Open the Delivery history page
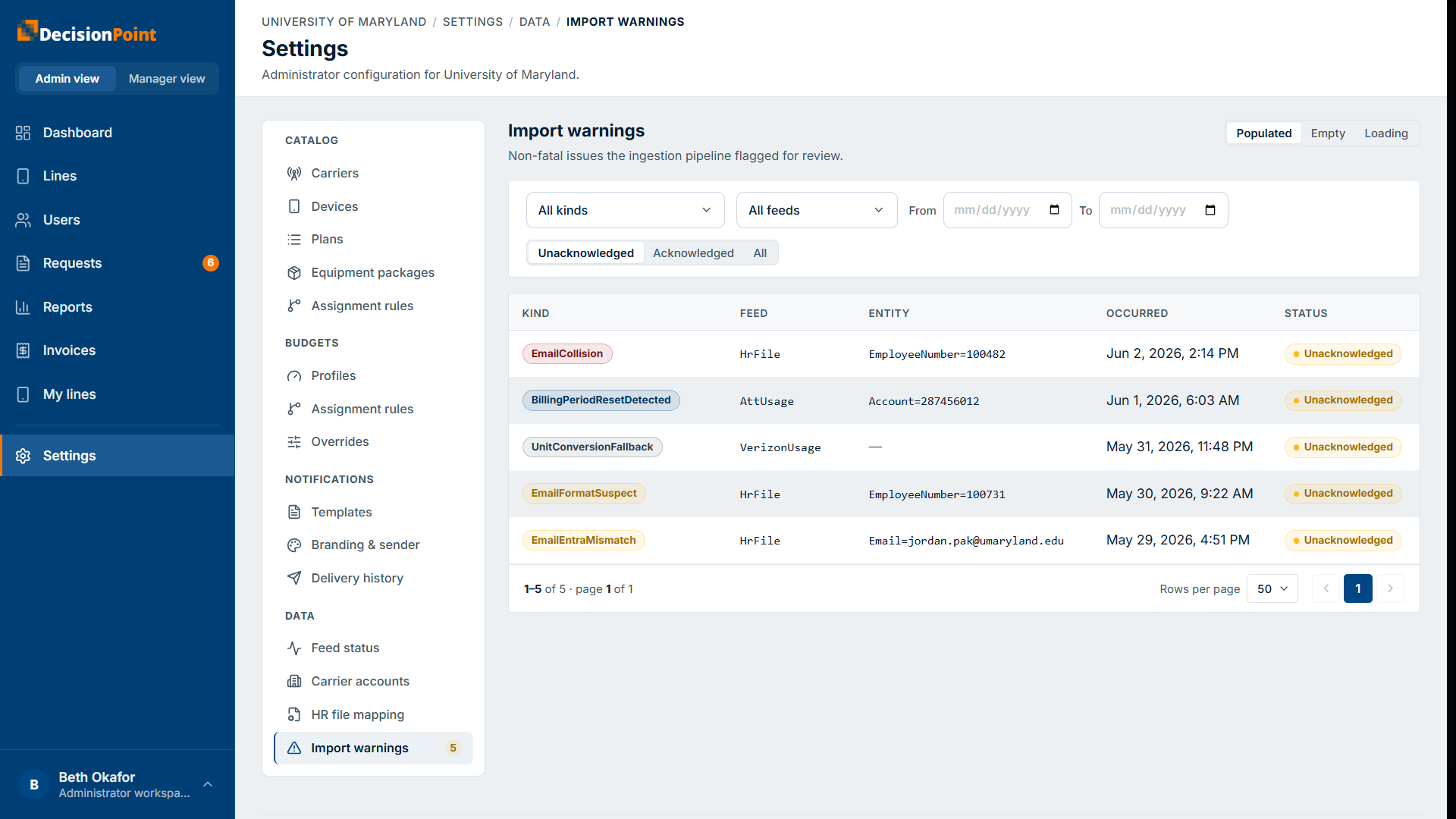Screen dimensions: 1456x819 [373, 578]
